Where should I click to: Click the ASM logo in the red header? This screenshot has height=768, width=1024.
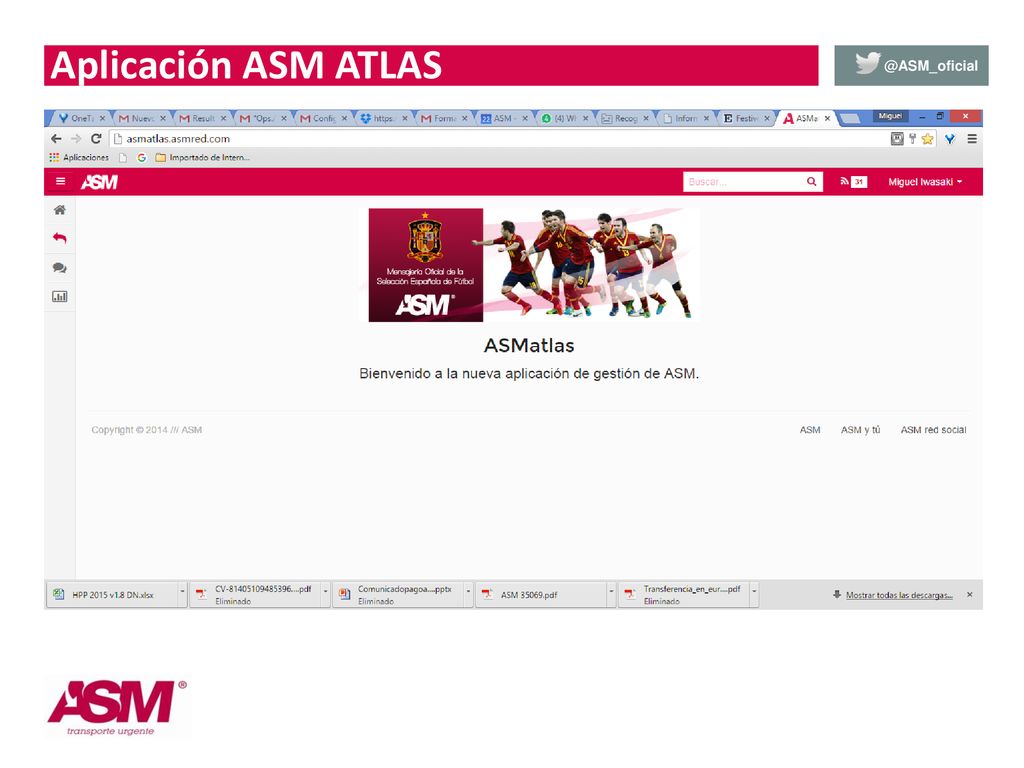99,182
